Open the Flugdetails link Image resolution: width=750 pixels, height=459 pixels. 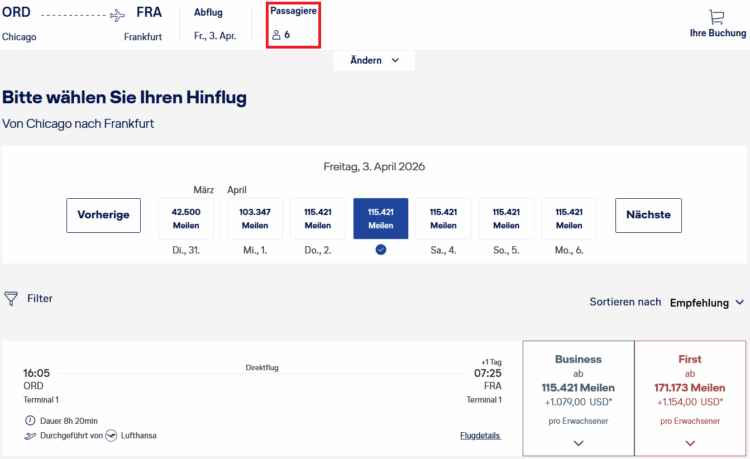(x=480, y=436)
